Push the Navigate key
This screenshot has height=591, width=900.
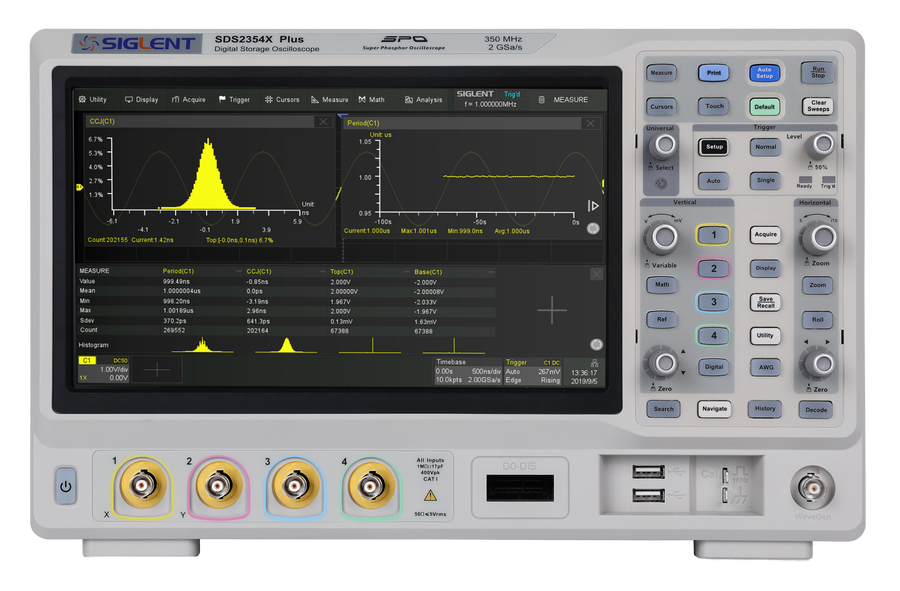click(x=714, y=409)
